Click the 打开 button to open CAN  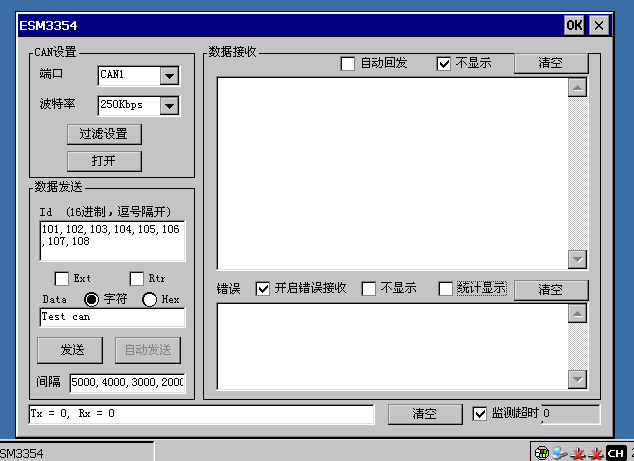(104, 161)
